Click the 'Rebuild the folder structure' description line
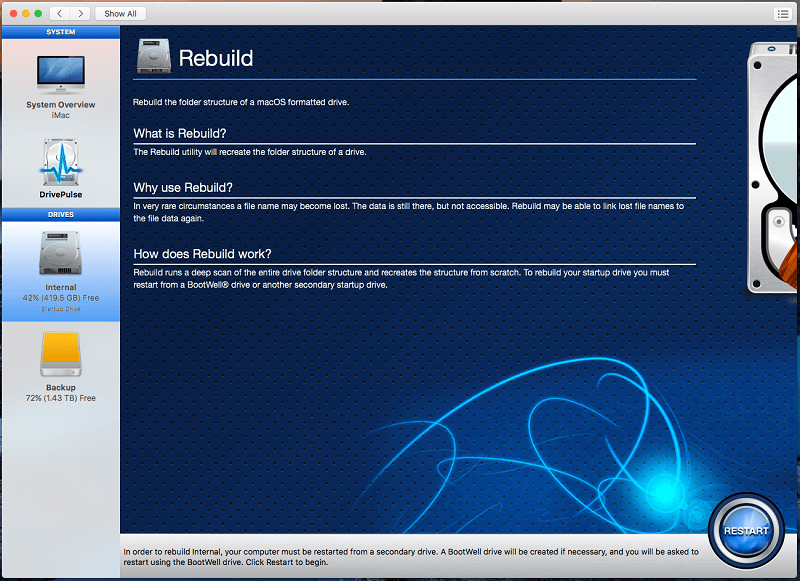The height and width of the screenshot is (581, 800). pyautogui.click(x=241, y=102)
